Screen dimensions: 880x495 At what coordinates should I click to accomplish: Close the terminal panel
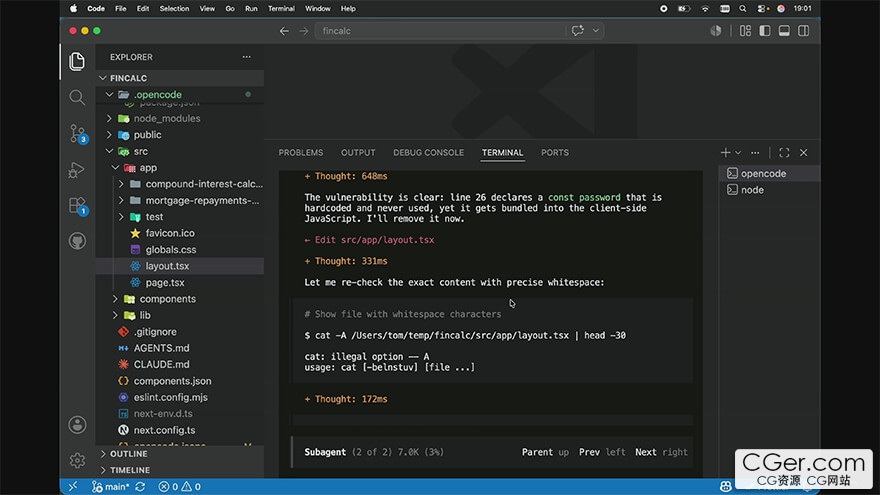804,153
